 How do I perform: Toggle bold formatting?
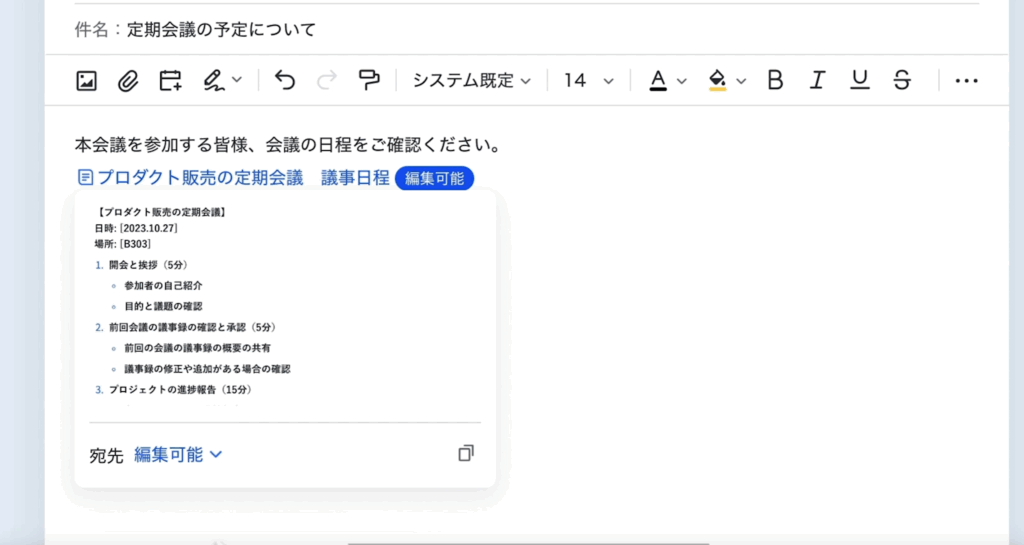point(775,81)
